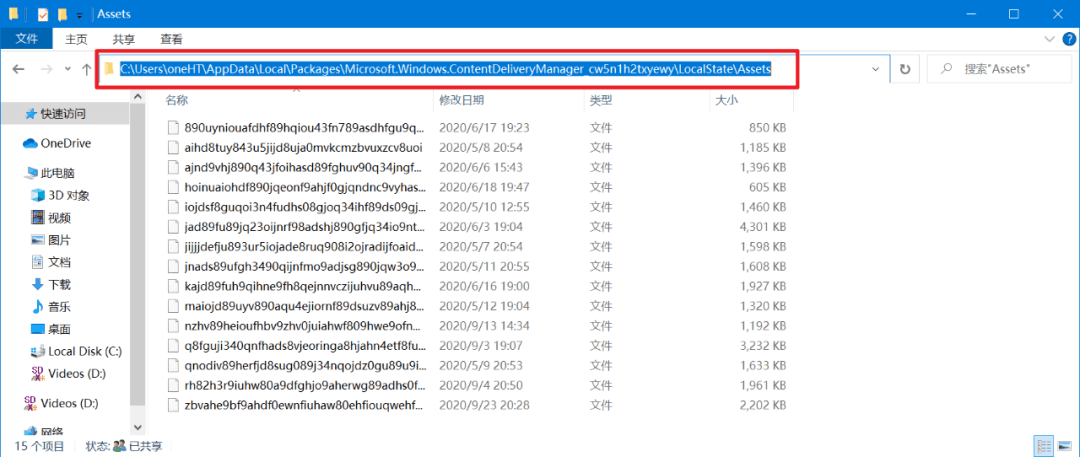The height and width of the screenshot is (457, 1080).
Task: Open OneDrive in navigation pane
Action: point(65,143)
